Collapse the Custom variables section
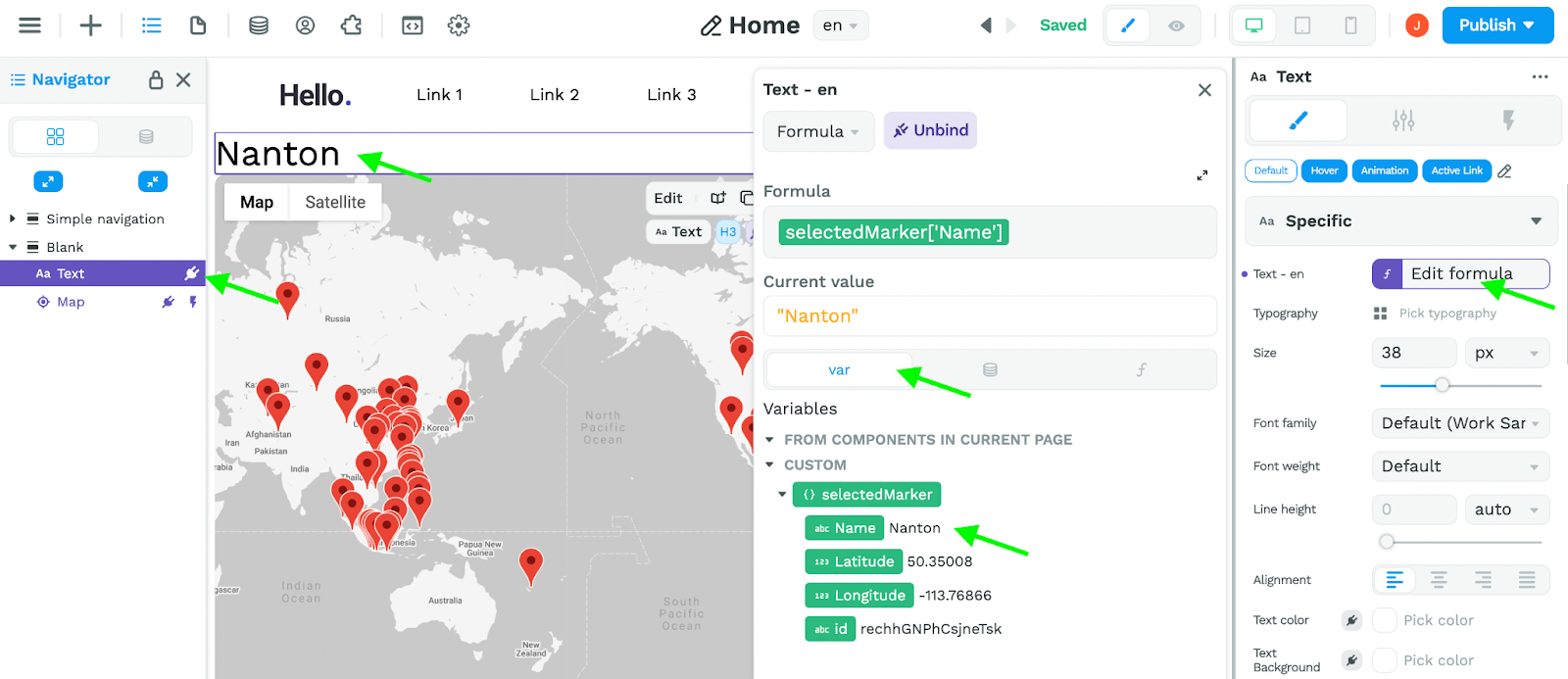 pyautogui.click(x=770, y=465)
